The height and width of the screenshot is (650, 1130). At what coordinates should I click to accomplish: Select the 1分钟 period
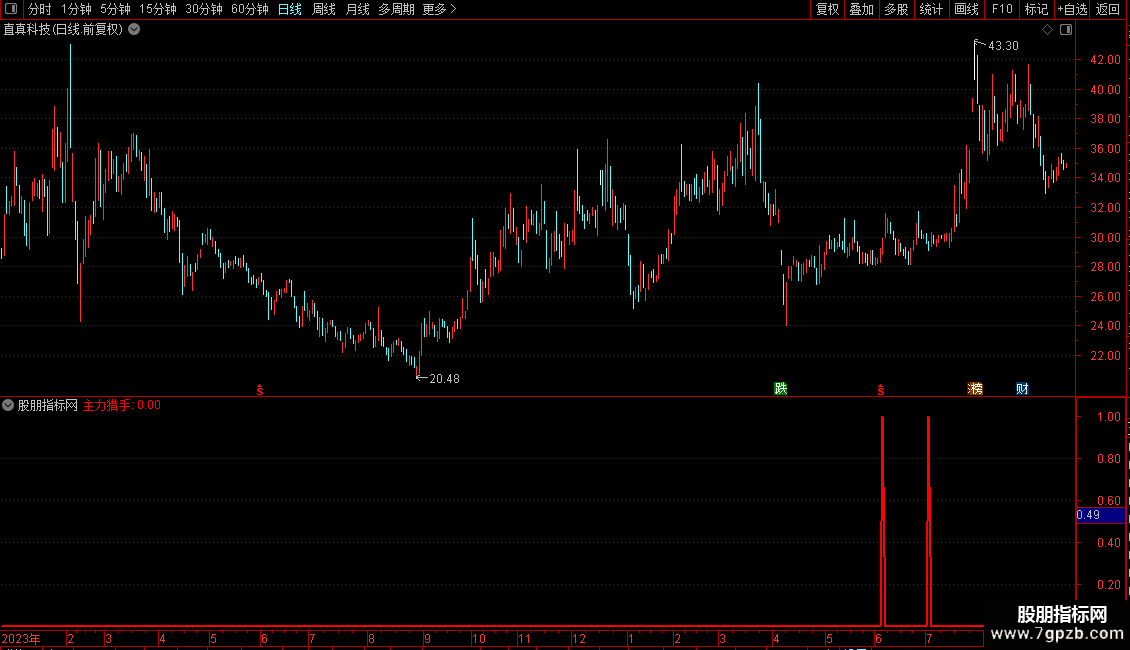click(76, 9)
